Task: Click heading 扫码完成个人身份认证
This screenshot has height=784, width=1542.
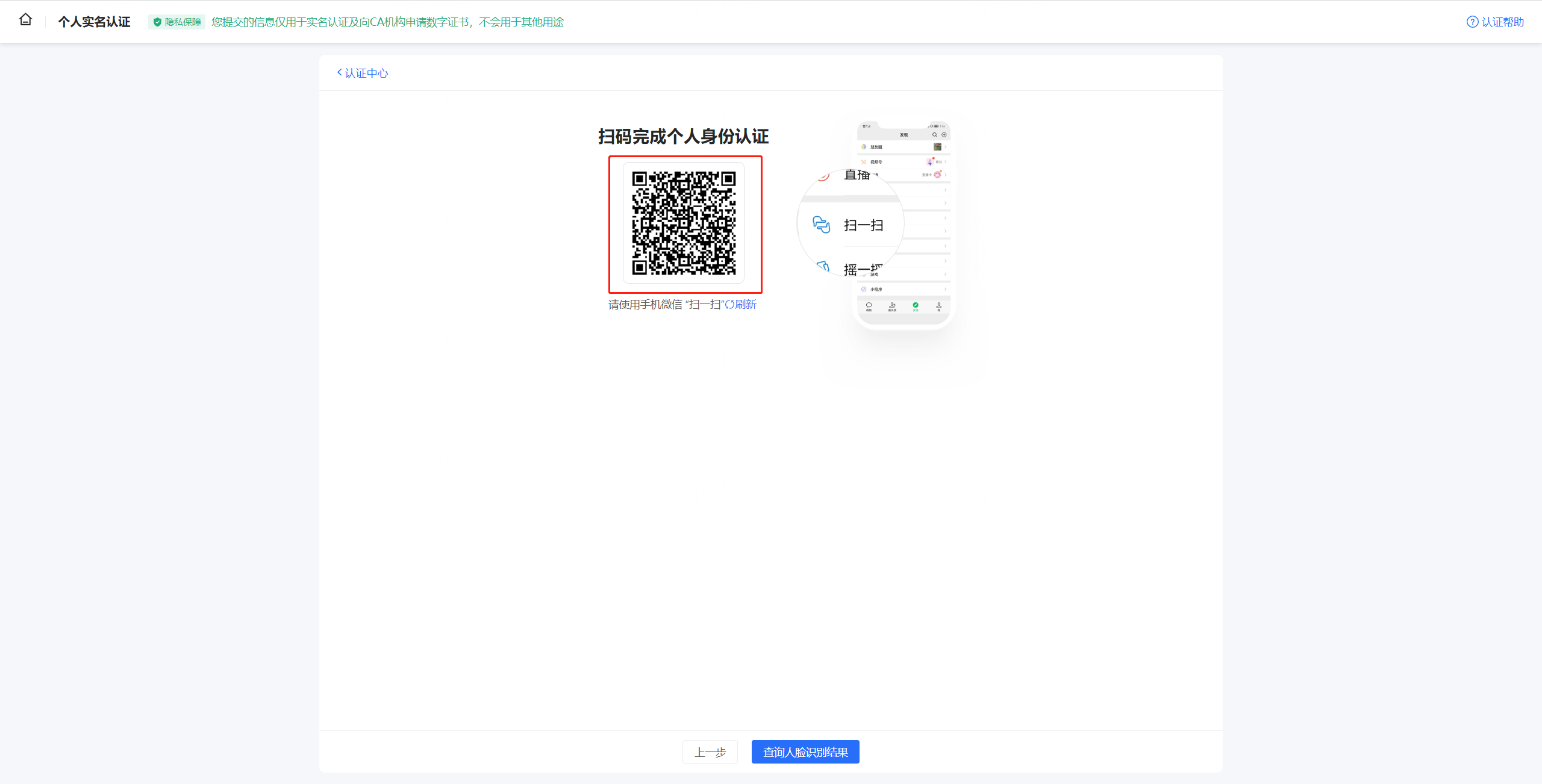Action: point(684,137)
